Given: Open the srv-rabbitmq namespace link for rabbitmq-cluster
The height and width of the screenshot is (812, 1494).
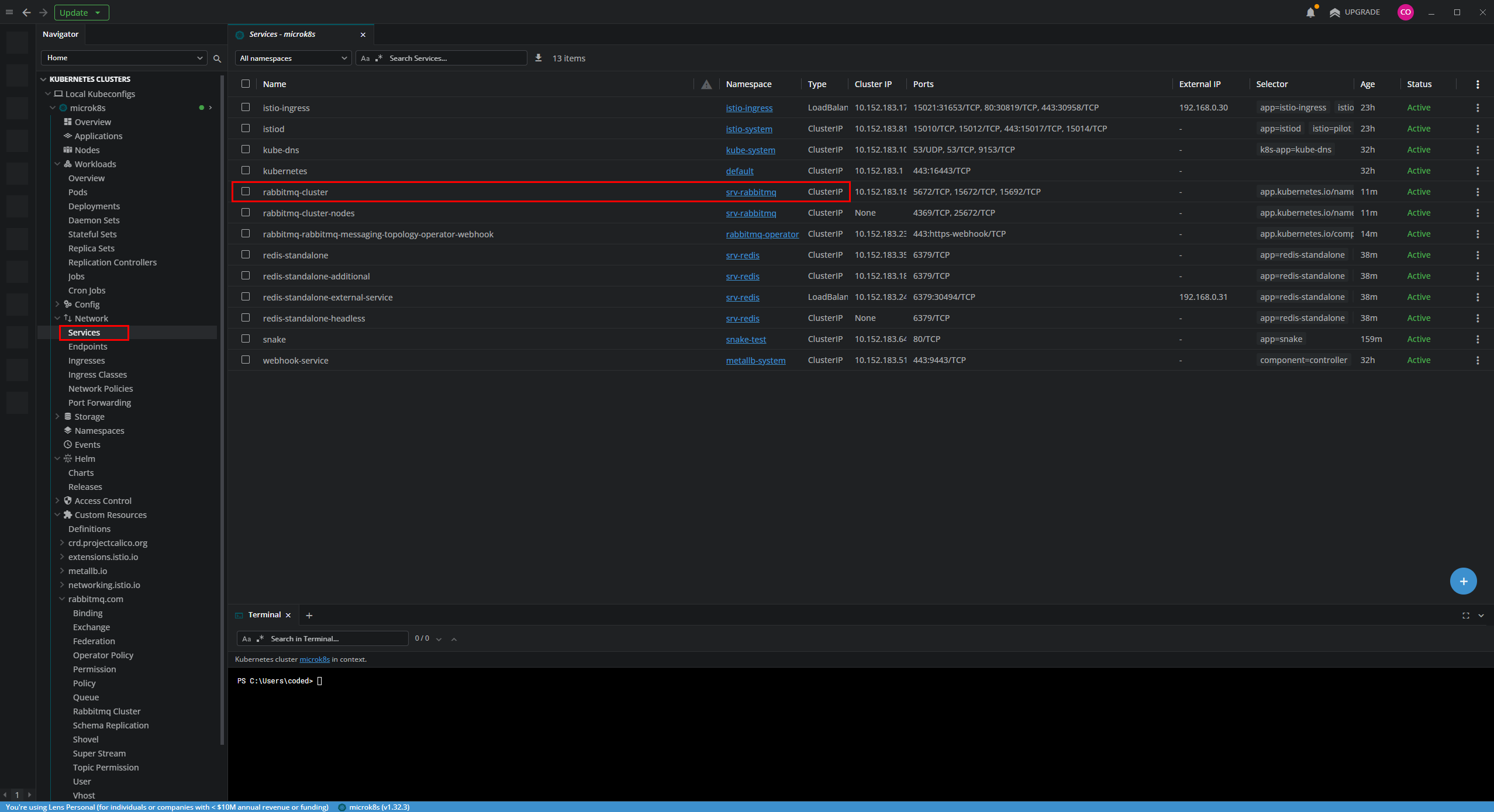Looking at the screenshot, I should 751,192.
